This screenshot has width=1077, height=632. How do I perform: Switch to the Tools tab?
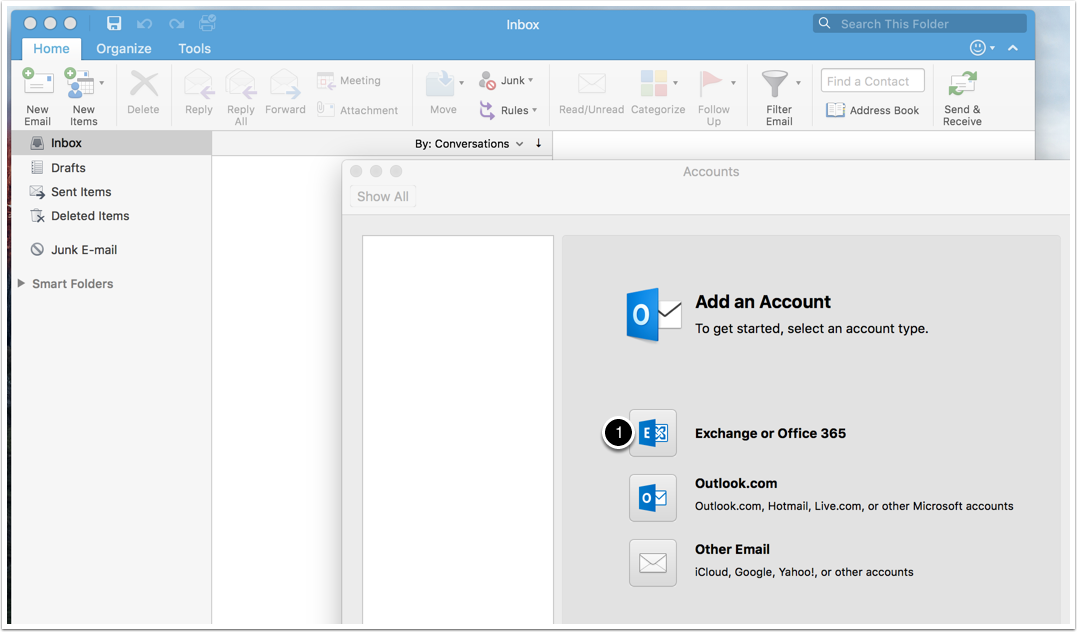(194, 48)
